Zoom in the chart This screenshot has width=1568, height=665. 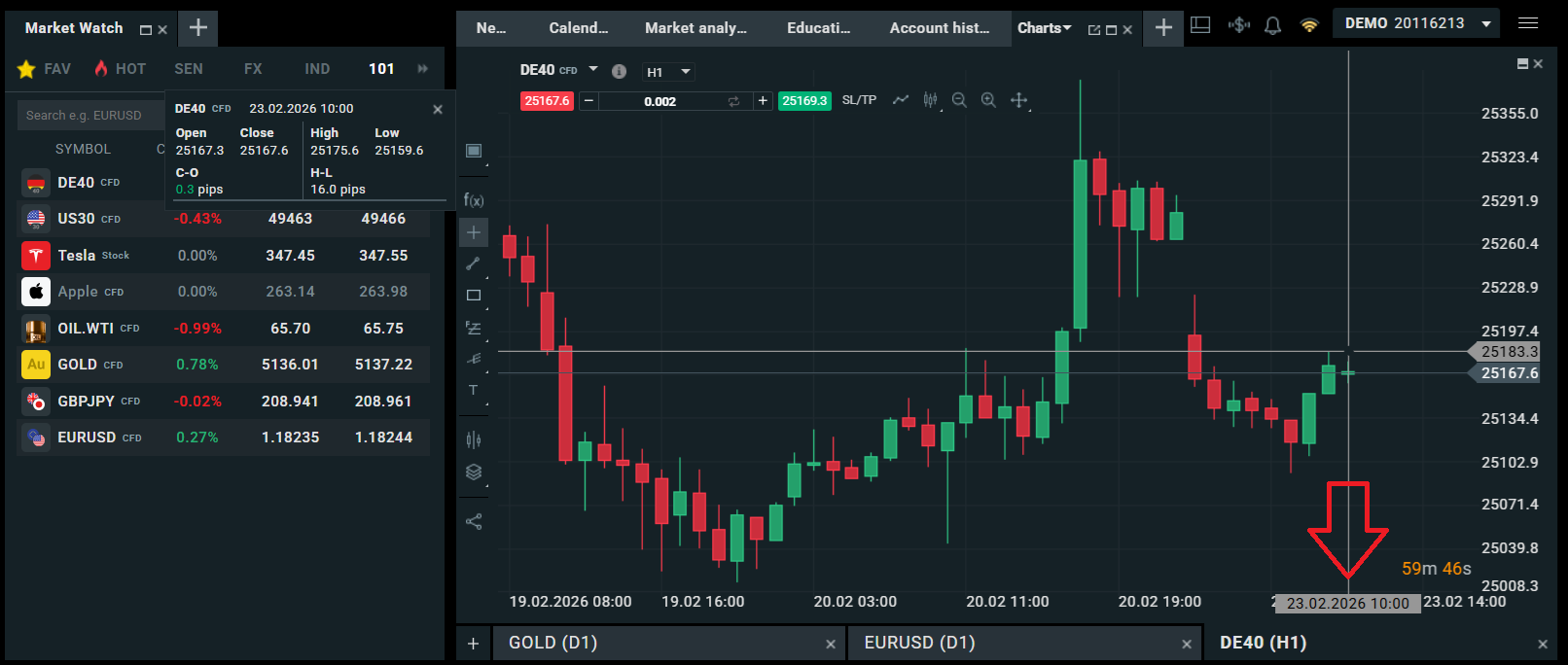point(988,99)
